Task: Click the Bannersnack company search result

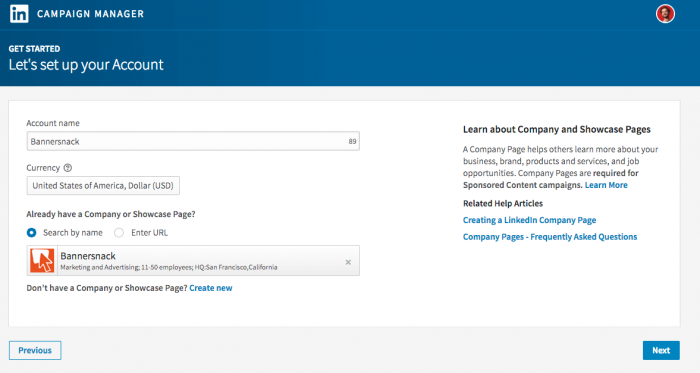Action: coord(193,261)
